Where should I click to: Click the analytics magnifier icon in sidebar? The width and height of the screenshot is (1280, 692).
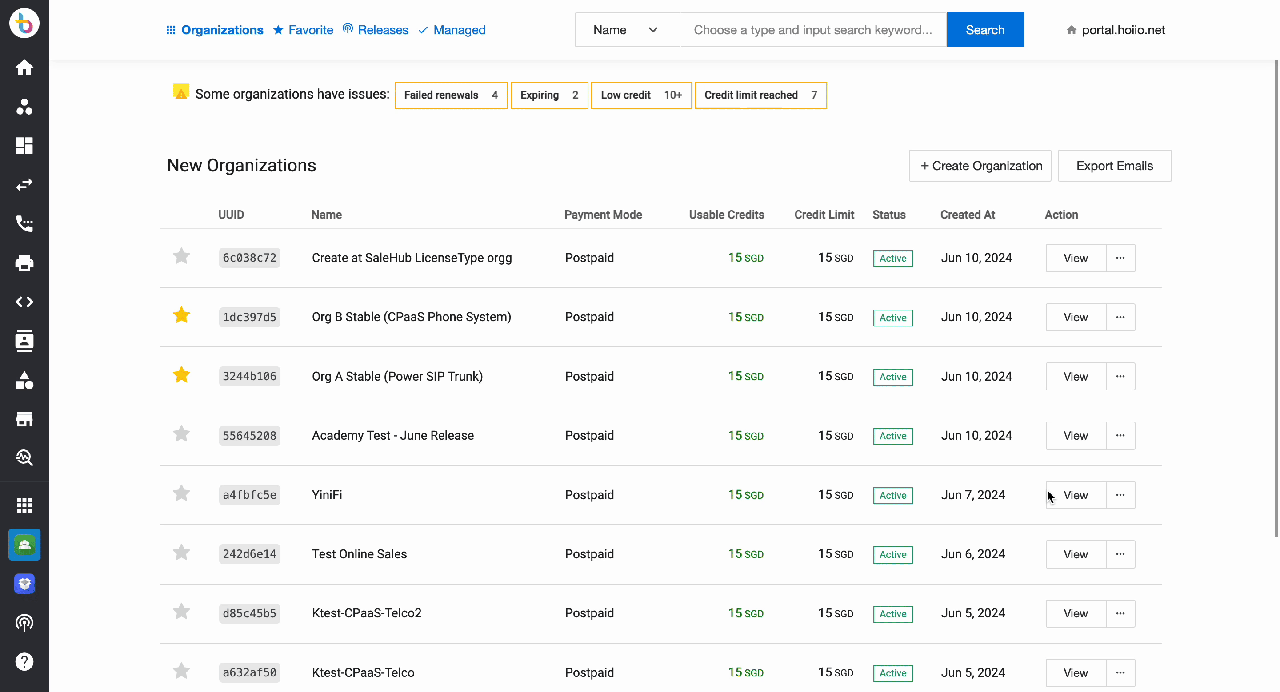click(x=24, y=458)
